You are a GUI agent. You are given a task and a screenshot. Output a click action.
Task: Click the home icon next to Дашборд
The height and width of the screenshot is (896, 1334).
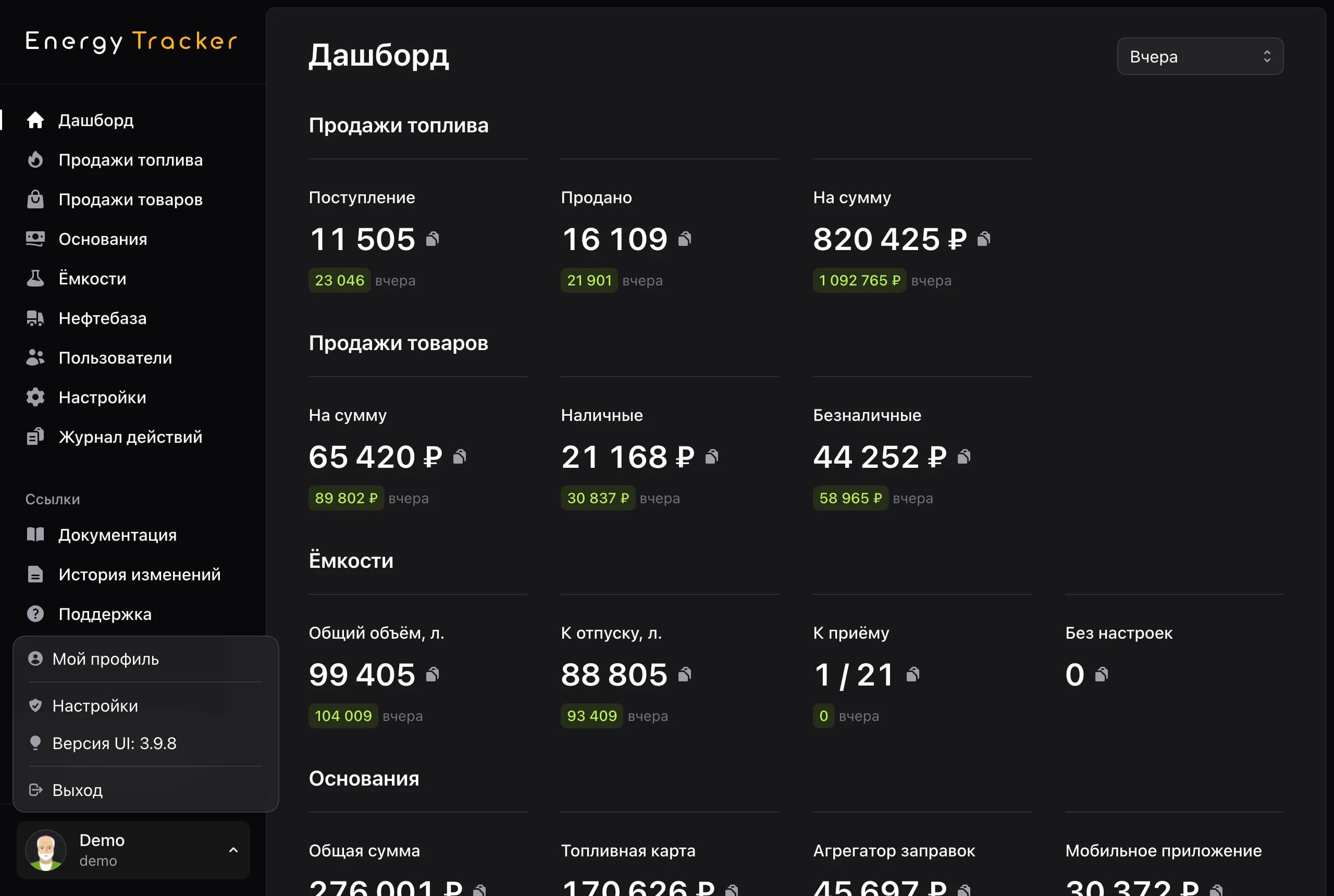coord(35,120)
